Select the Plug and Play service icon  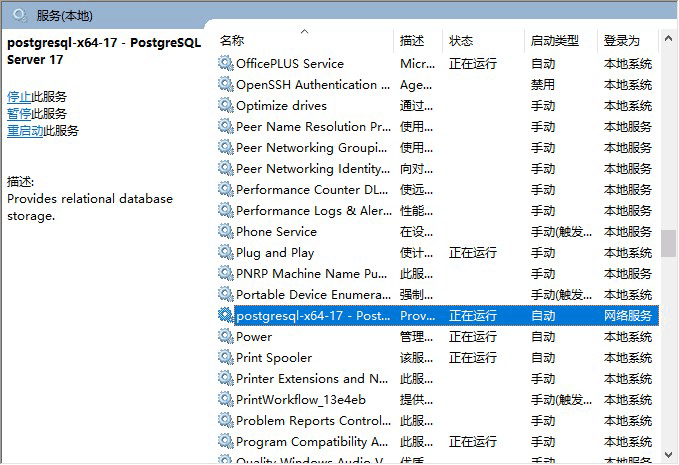click(225, 252)
